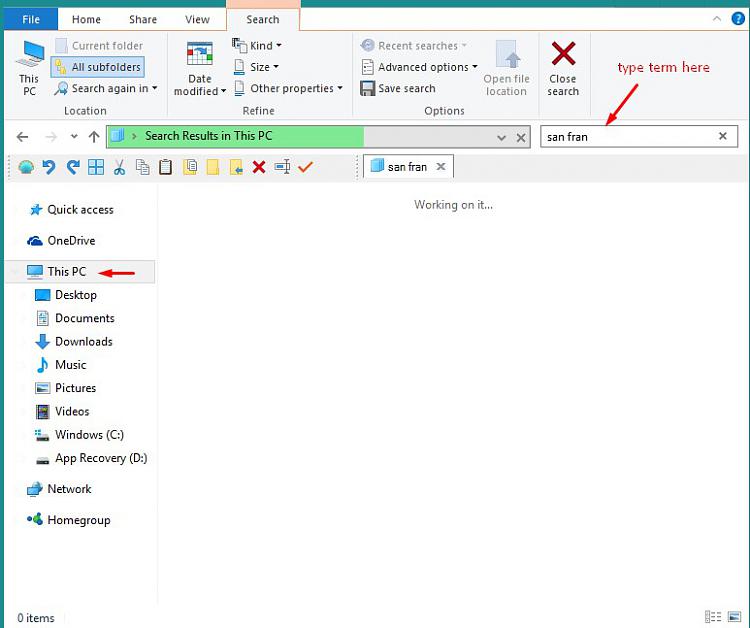The image size is (750, 628).
Task: Open the Other properties dropdown
Action: (288, 88)
